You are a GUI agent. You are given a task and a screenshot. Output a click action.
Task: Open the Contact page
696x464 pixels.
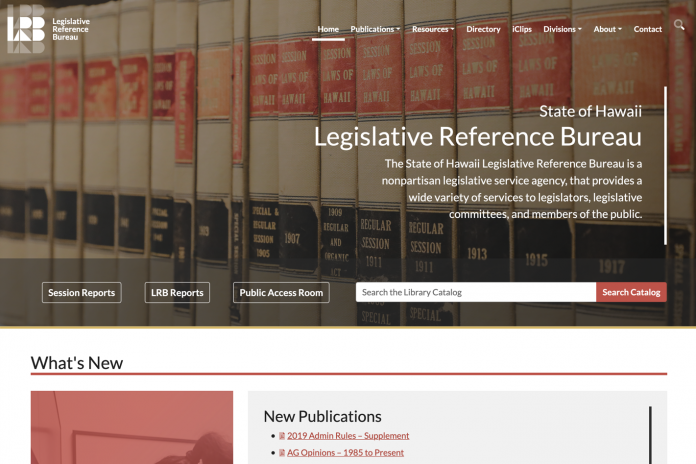point(648,29)
